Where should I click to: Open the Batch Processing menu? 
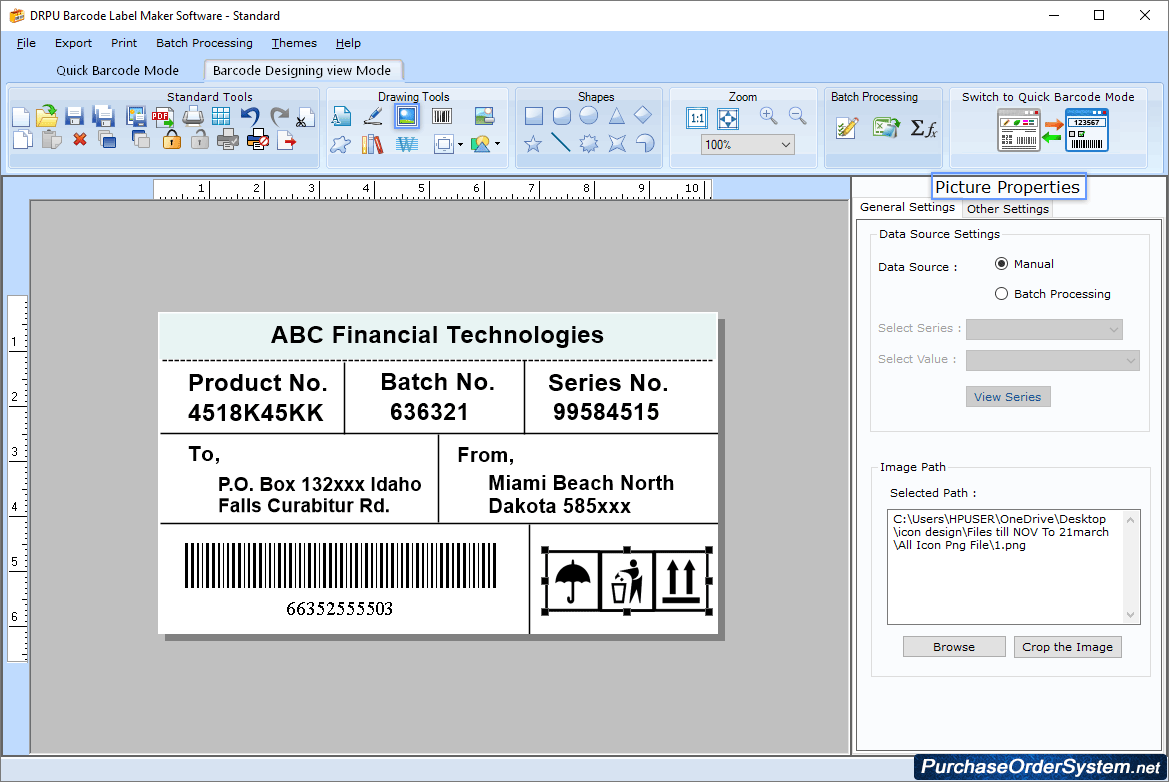(x=204, y=43)
